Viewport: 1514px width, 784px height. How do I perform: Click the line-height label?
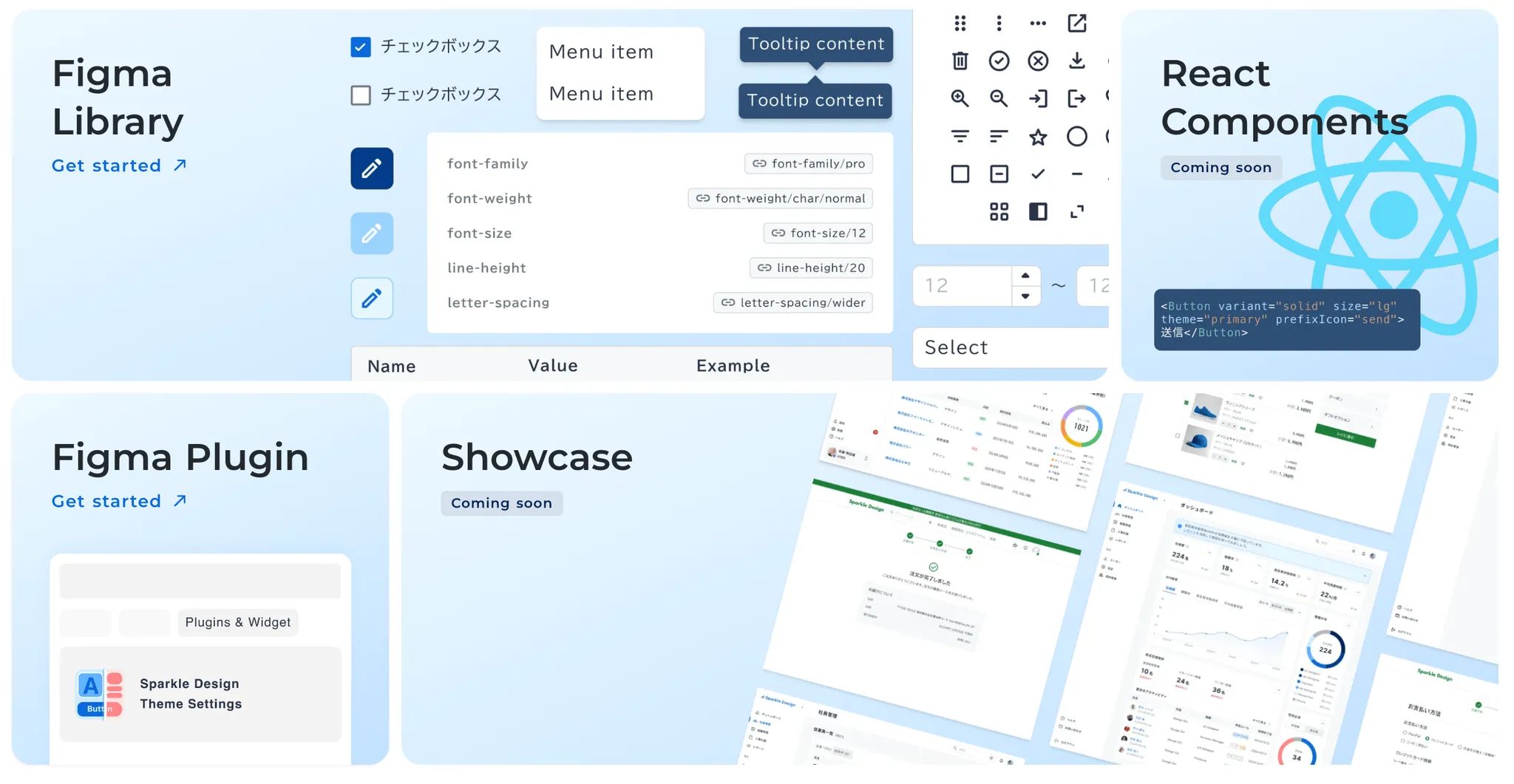pyautogui.click(x=486, y=267)
